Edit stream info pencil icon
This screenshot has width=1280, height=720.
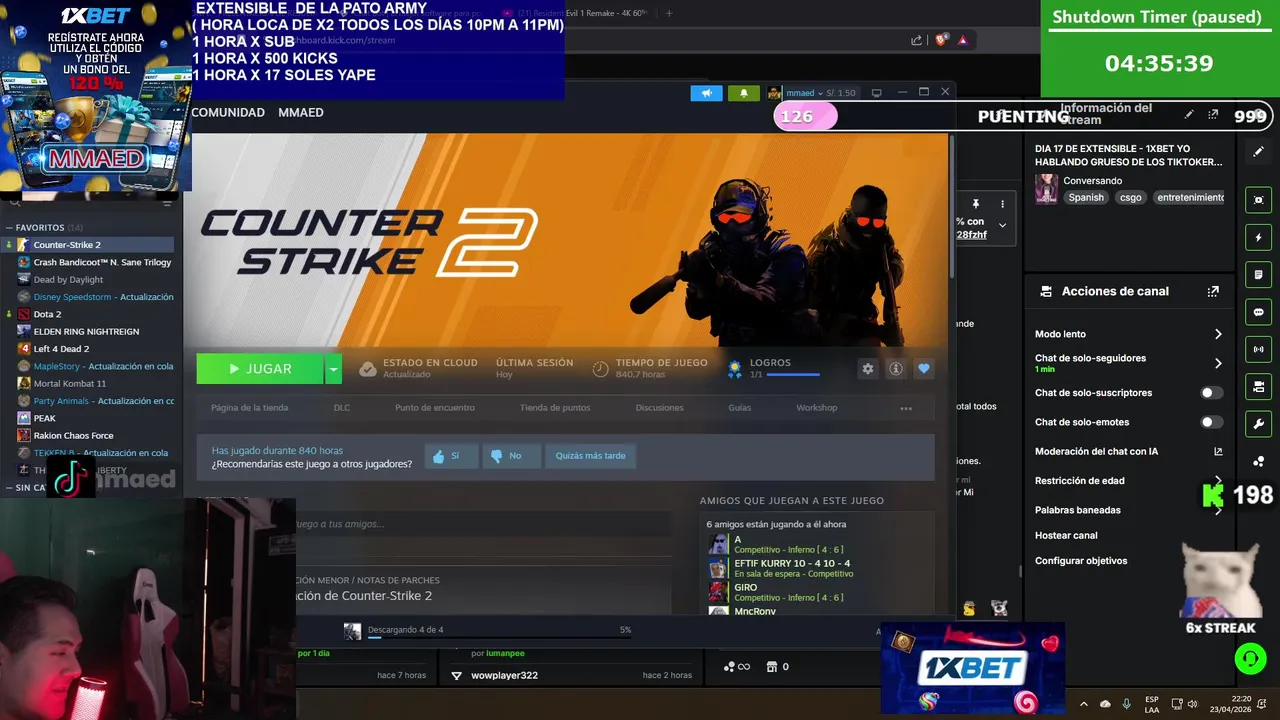click(1189, 115)
